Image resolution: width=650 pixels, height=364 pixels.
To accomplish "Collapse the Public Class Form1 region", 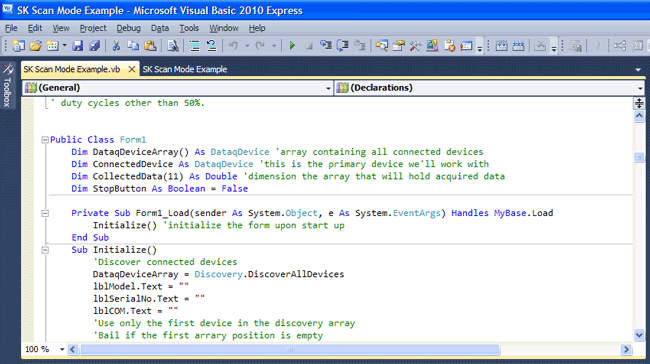I will click(45, 140).
